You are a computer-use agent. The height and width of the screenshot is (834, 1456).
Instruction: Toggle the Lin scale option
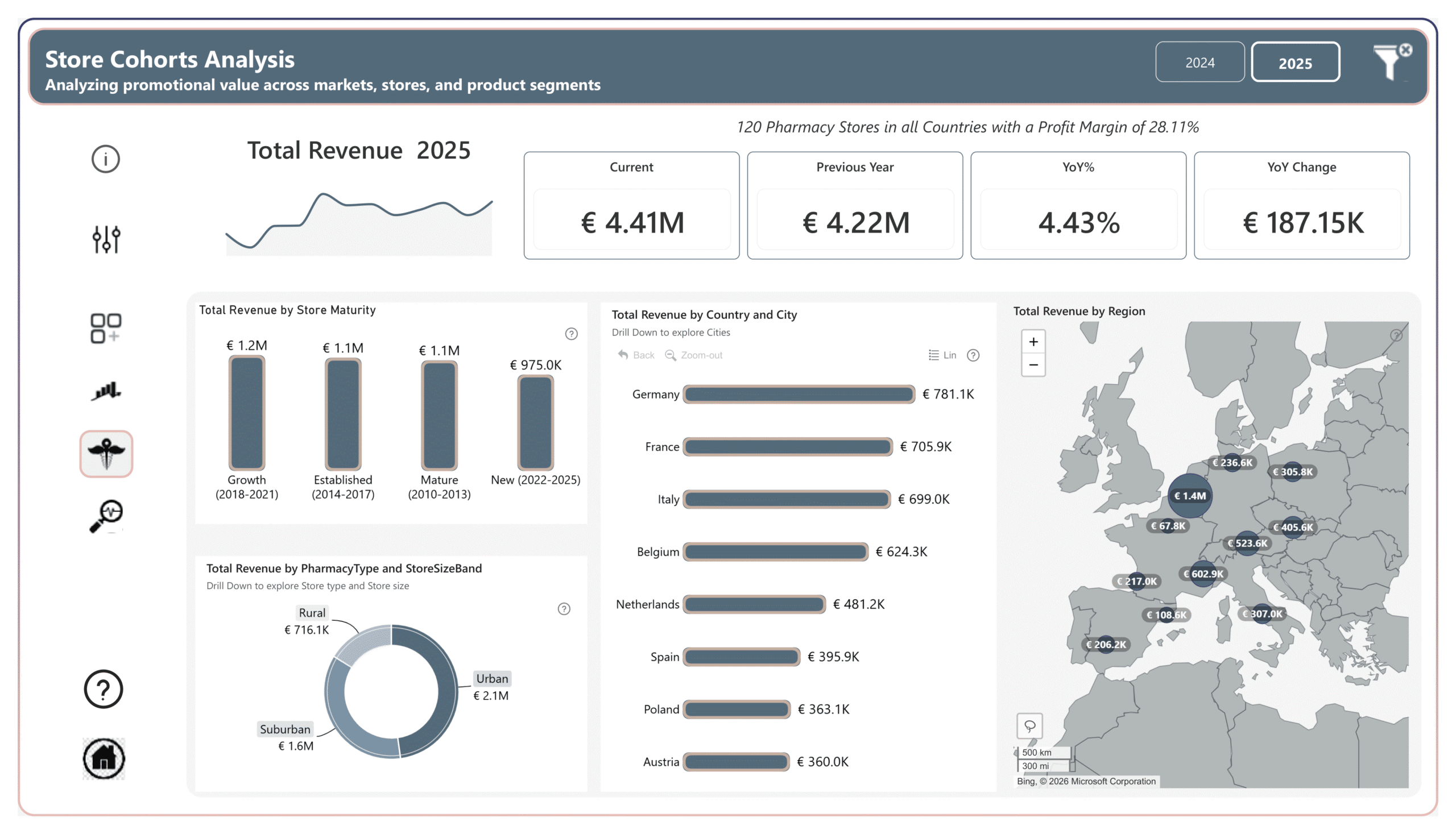pos(942,355)
